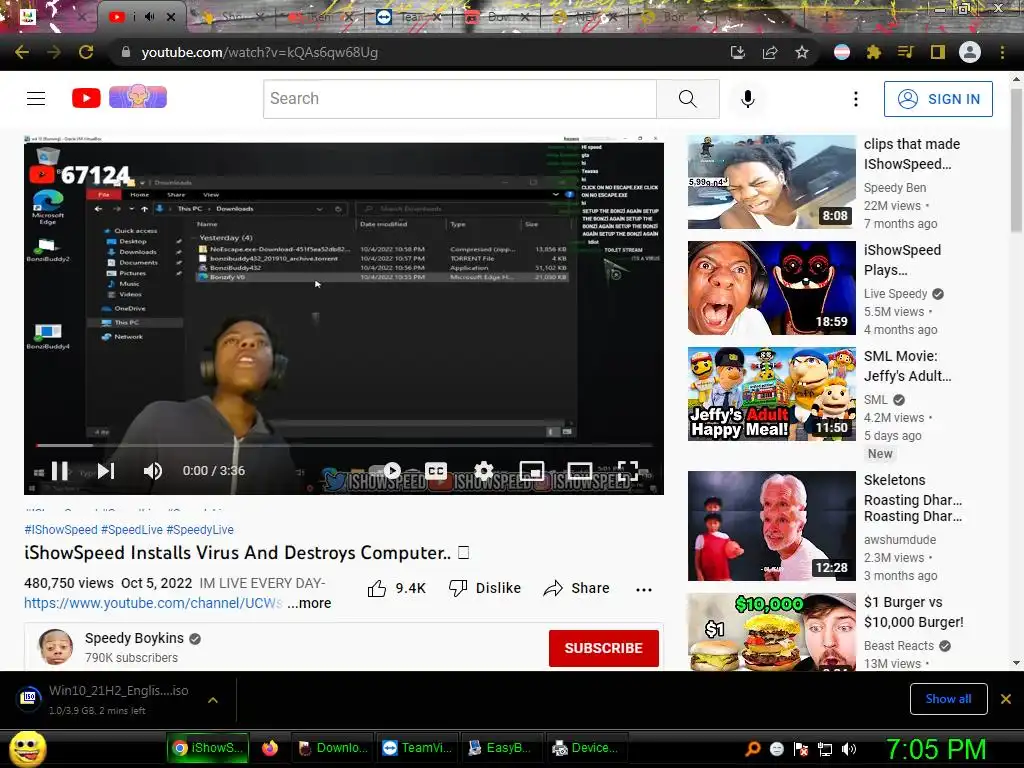Viewport: 1024px width, 768px height.
Task: Open more actions ellipsis under video
Action: point(644,589)
